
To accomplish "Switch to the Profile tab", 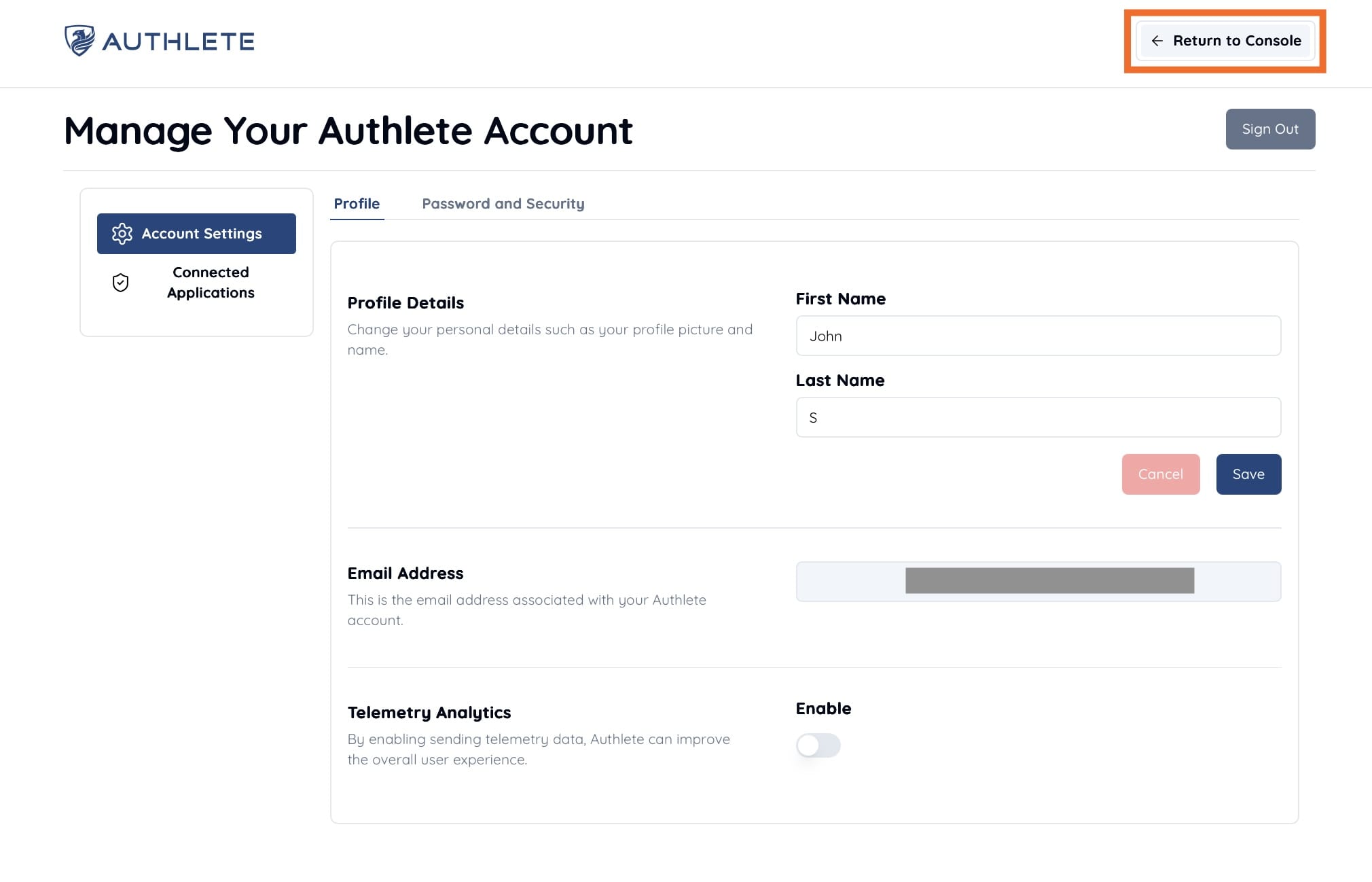I will [x=357, y=204].
